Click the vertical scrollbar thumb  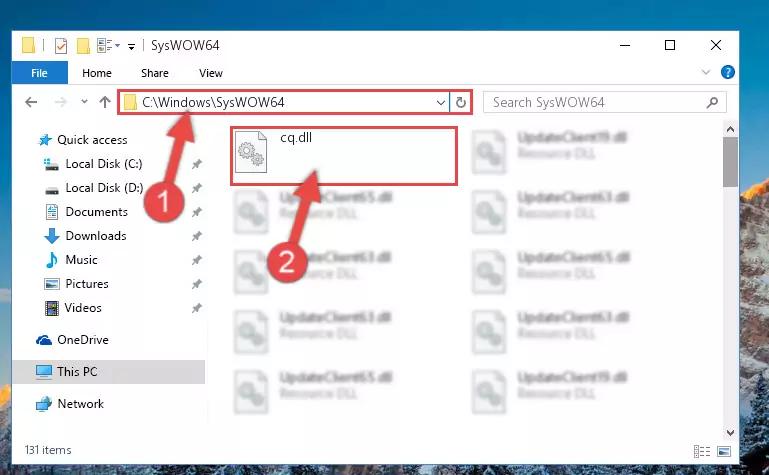tap(730, 162)
